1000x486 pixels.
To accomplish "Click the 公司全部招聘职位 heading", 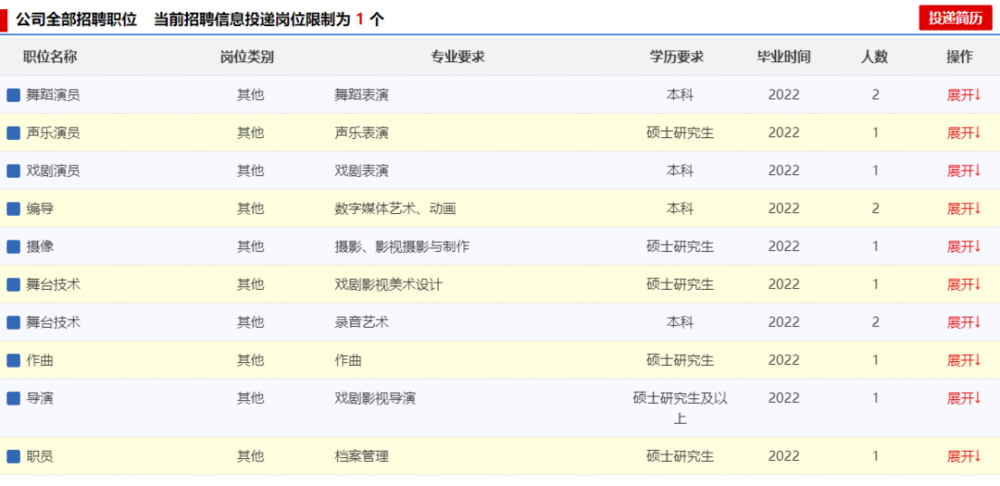I will (77, 19).
